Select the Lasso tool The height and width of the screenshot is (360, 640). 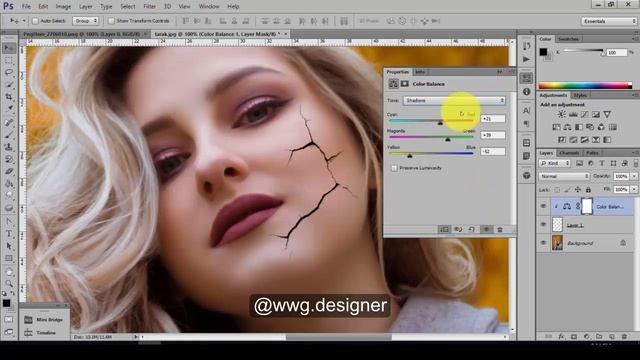[9, 72]
